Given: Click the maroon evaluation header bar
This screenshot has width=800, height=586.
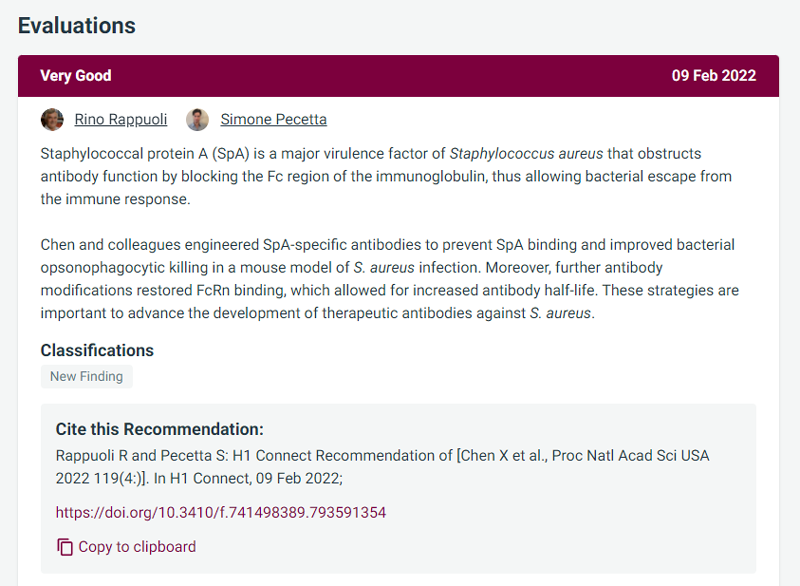Looking at the screenshot, I should 398,76.
